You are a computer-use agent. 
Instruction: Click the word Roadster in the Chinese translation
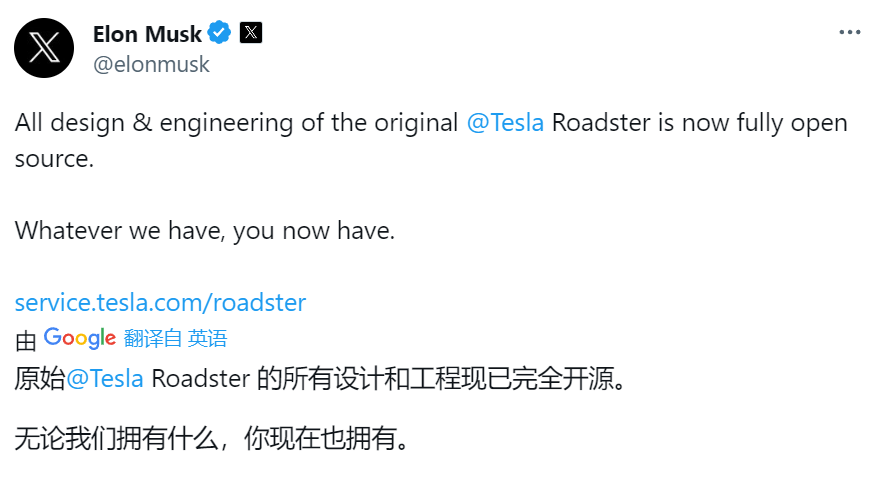tap(201, 379)
